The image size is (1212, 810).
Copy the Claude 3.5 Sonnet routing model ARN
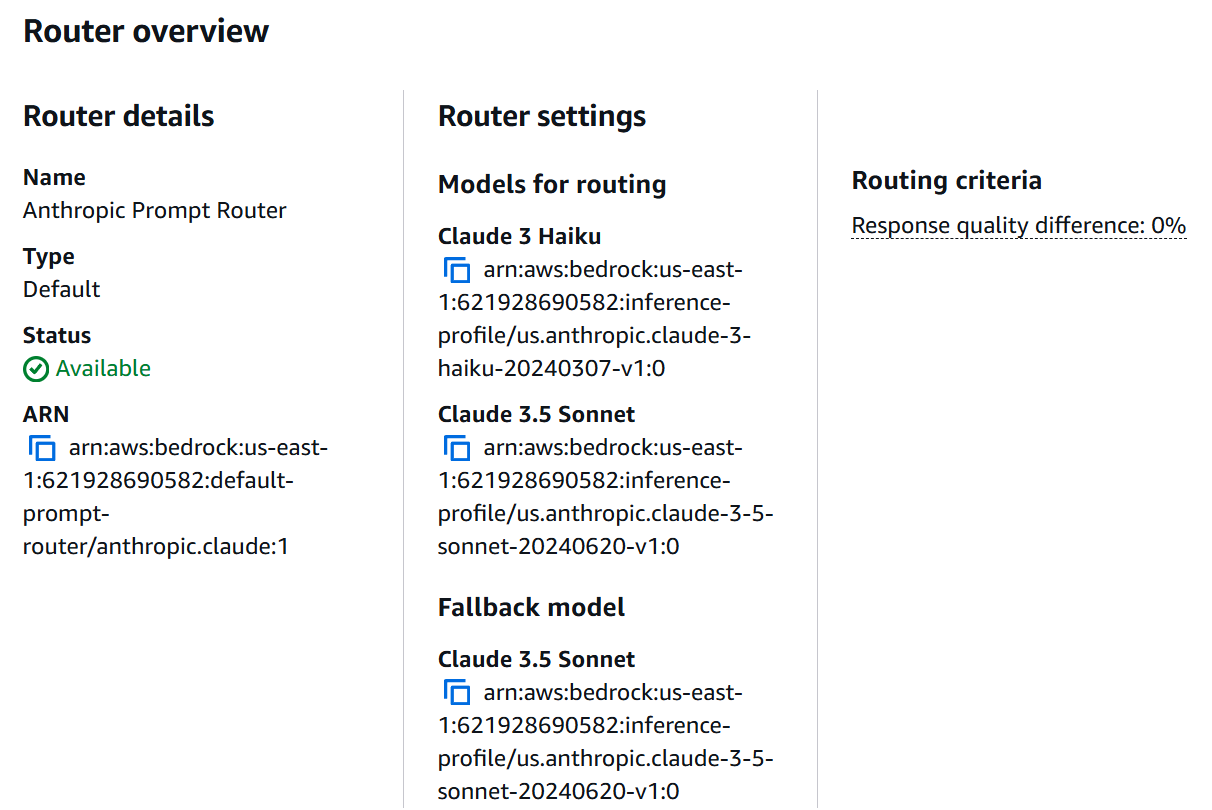(456, 448)
